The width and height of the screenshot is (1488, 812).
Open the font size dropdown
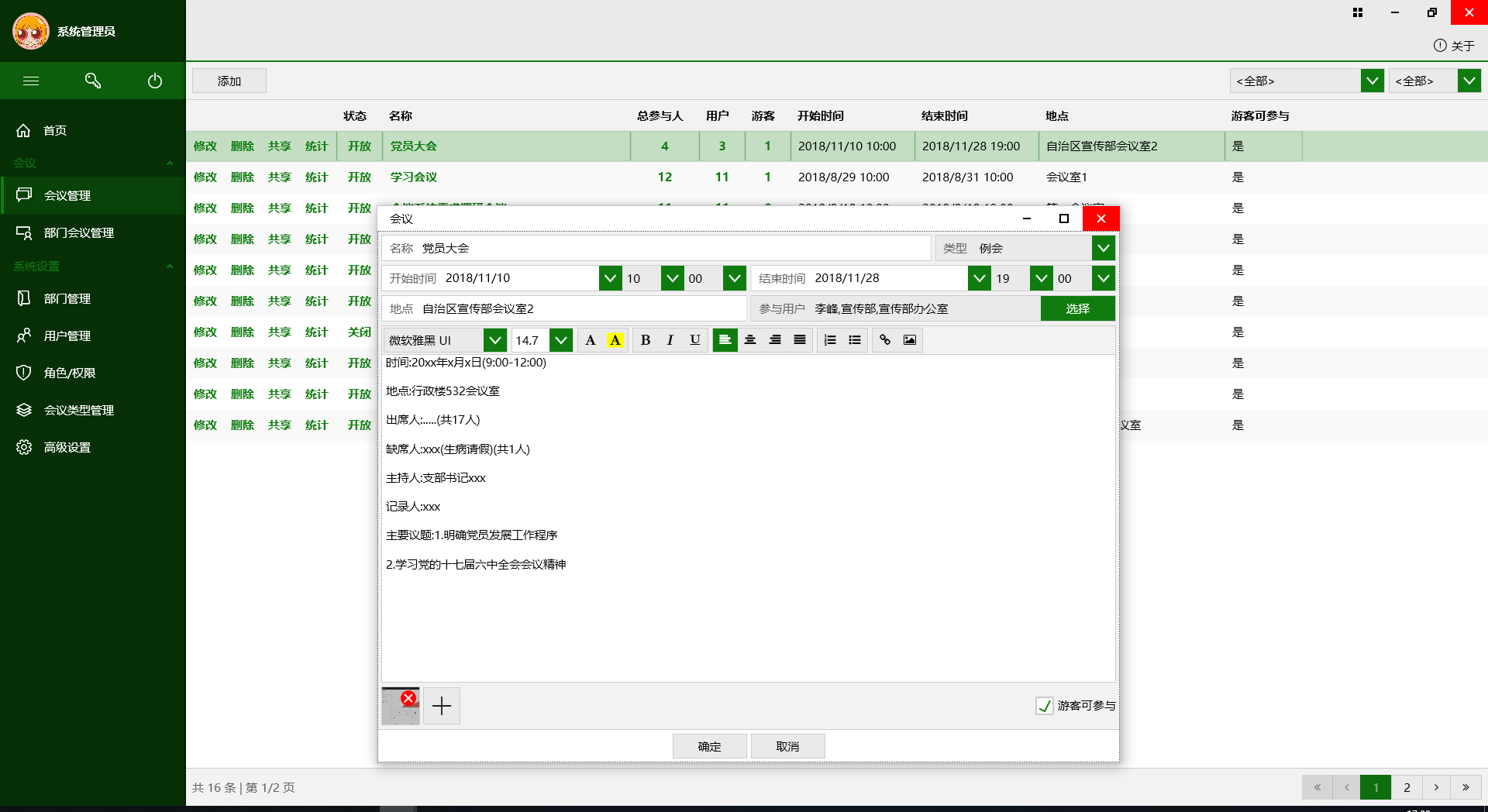click(561, 340)
